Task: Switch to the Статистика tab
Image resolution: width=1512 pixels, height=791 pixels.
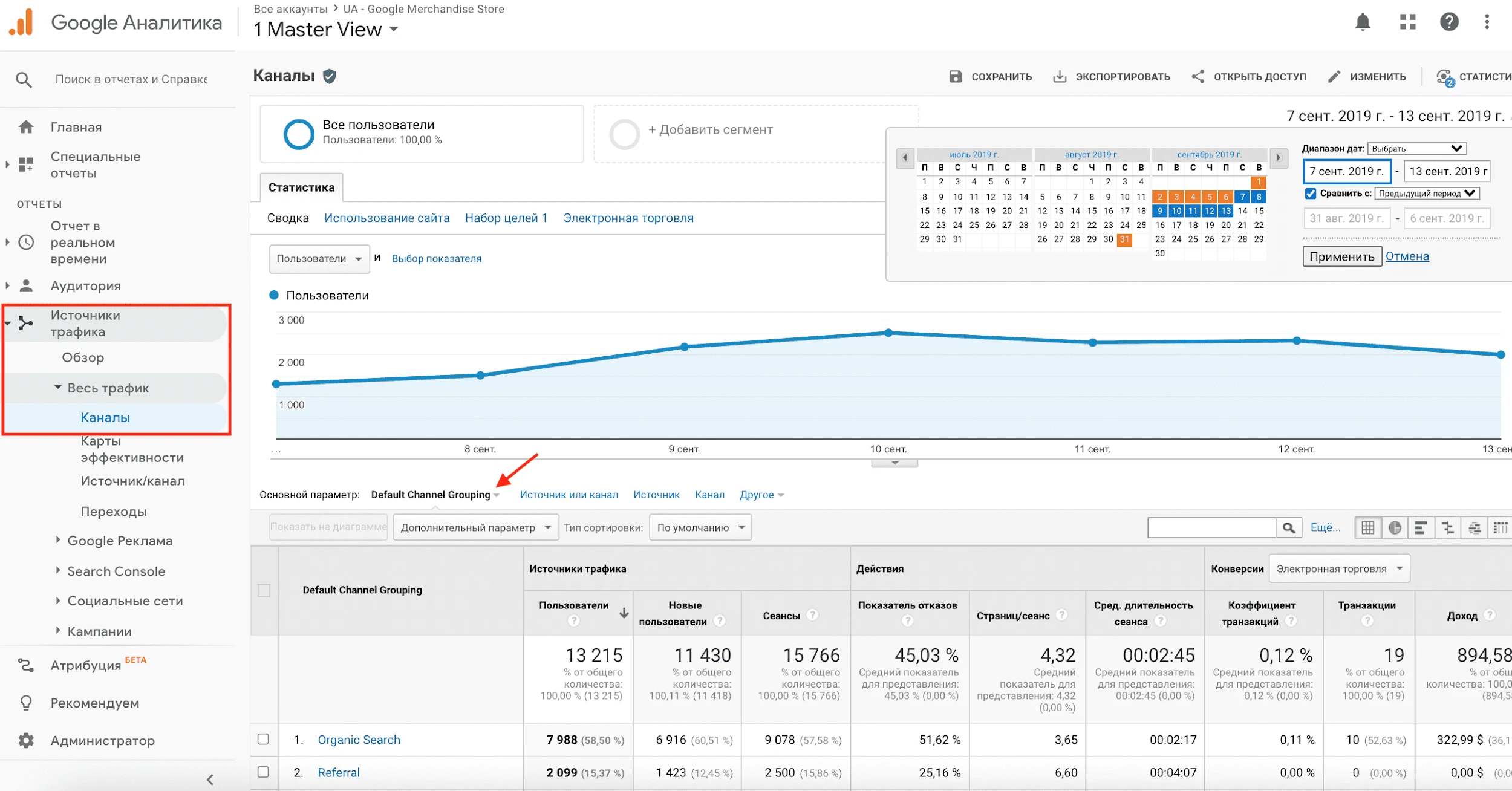Action: point(301,187)
